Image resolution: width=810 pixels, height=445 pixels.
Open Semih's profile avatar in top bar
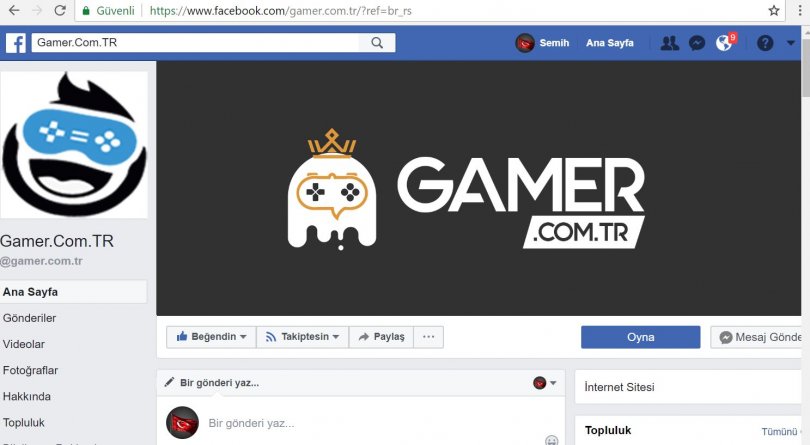[x=525, y=43]
